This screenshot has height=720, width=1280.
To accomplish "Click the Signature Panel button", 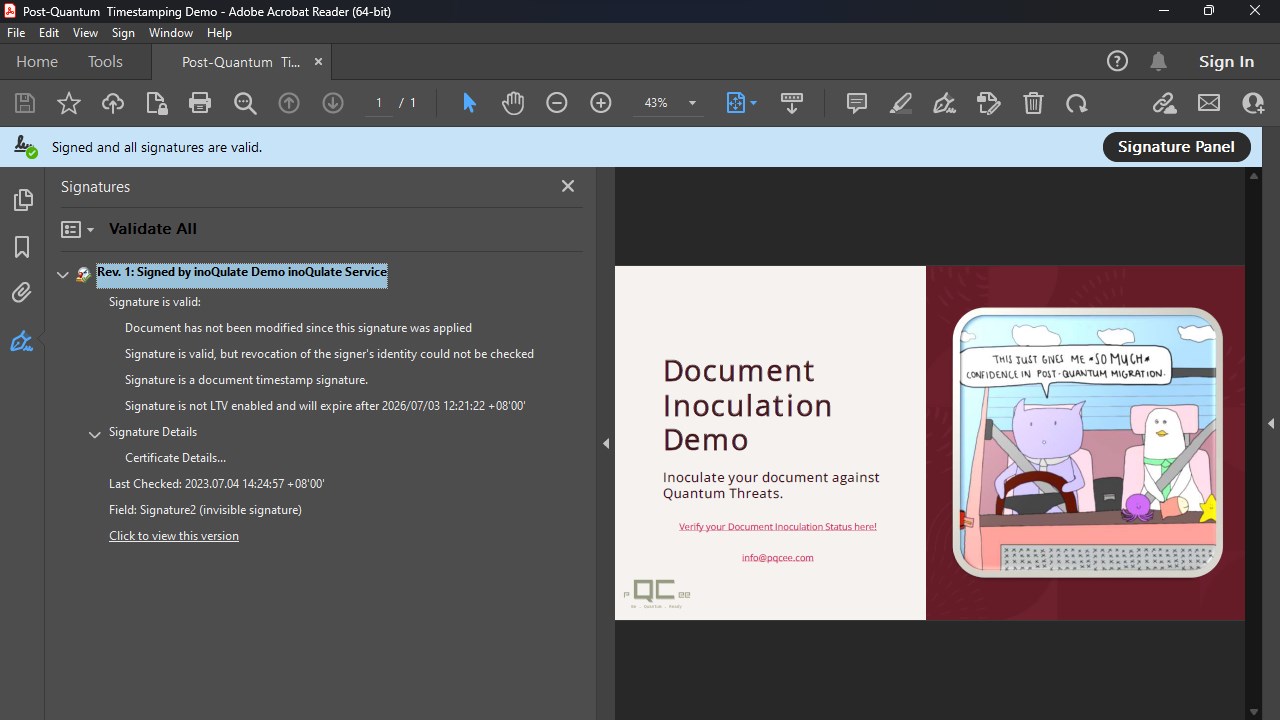I will click(1176, 147).
